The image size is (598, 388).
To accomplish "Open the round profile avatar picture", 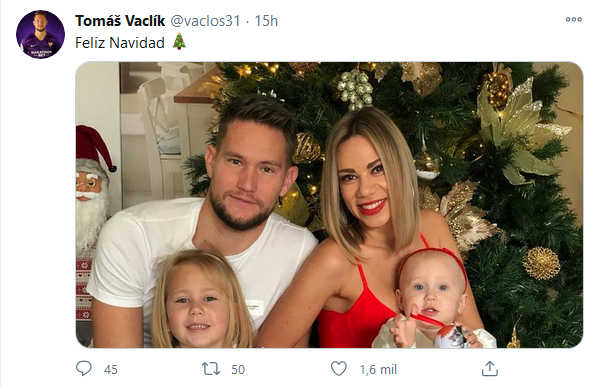I will [40, 34].
